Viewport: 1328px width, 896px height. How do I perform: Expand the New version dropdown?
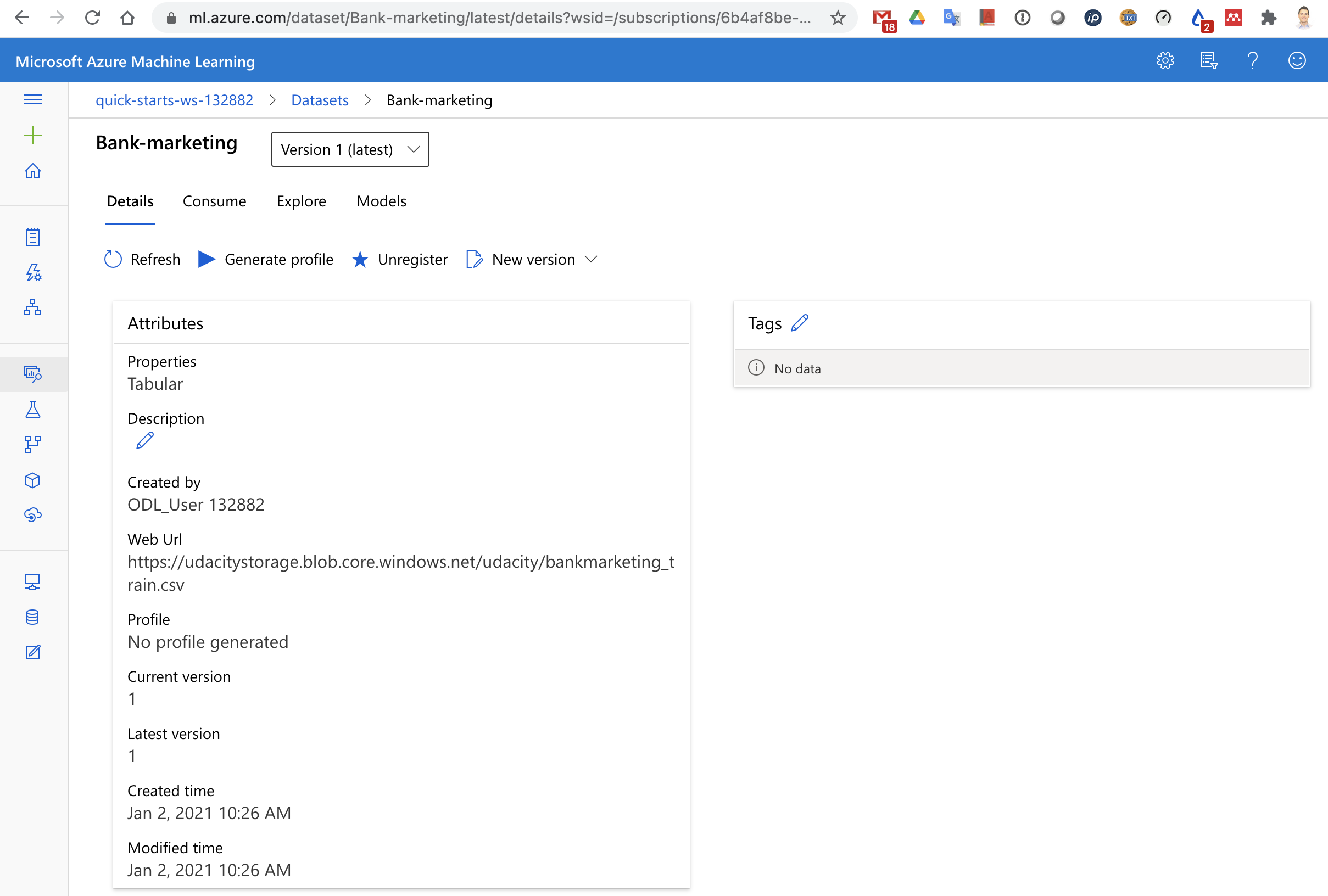(591, 260)
